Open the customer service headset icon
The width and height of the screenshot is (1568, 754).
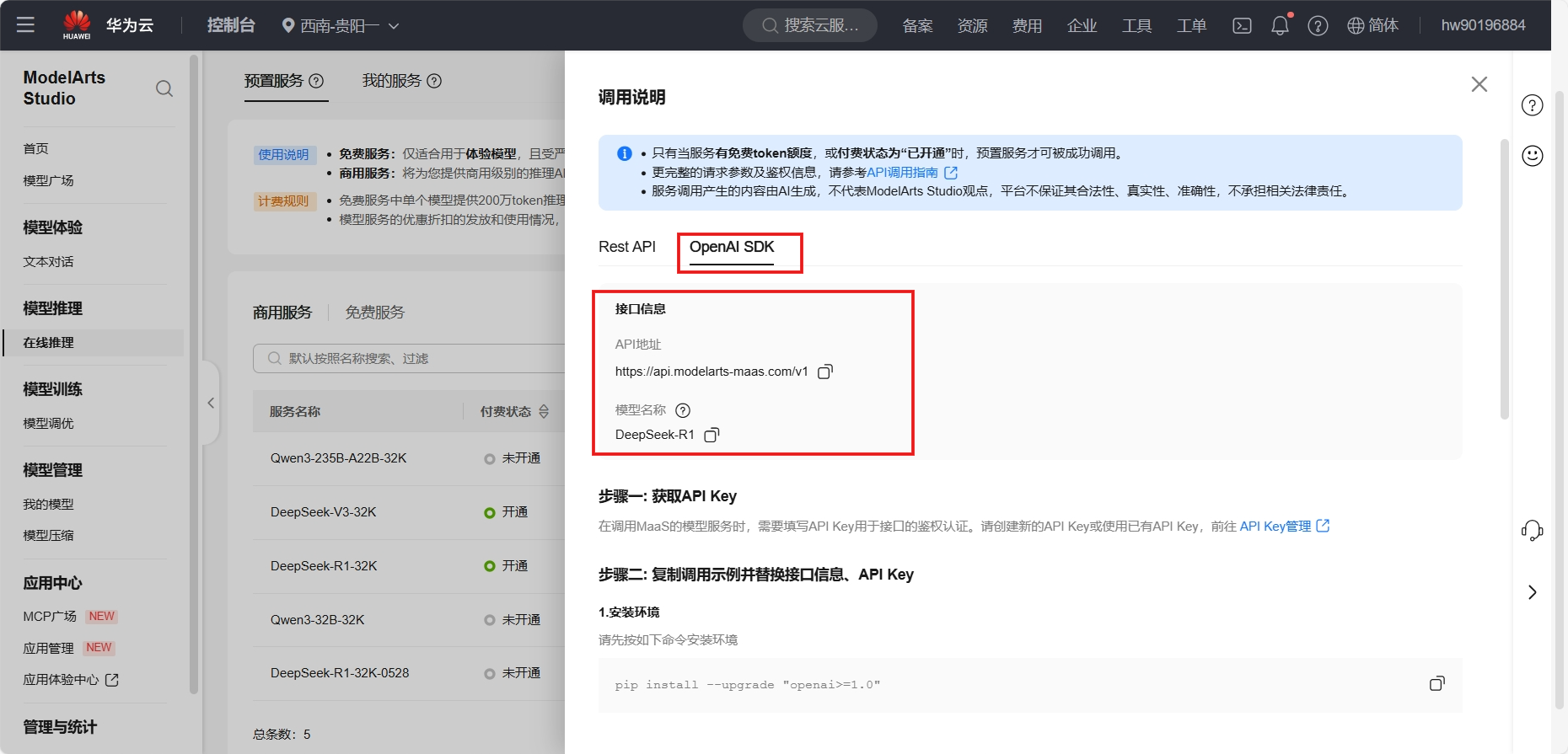(x=1532, y=531)
